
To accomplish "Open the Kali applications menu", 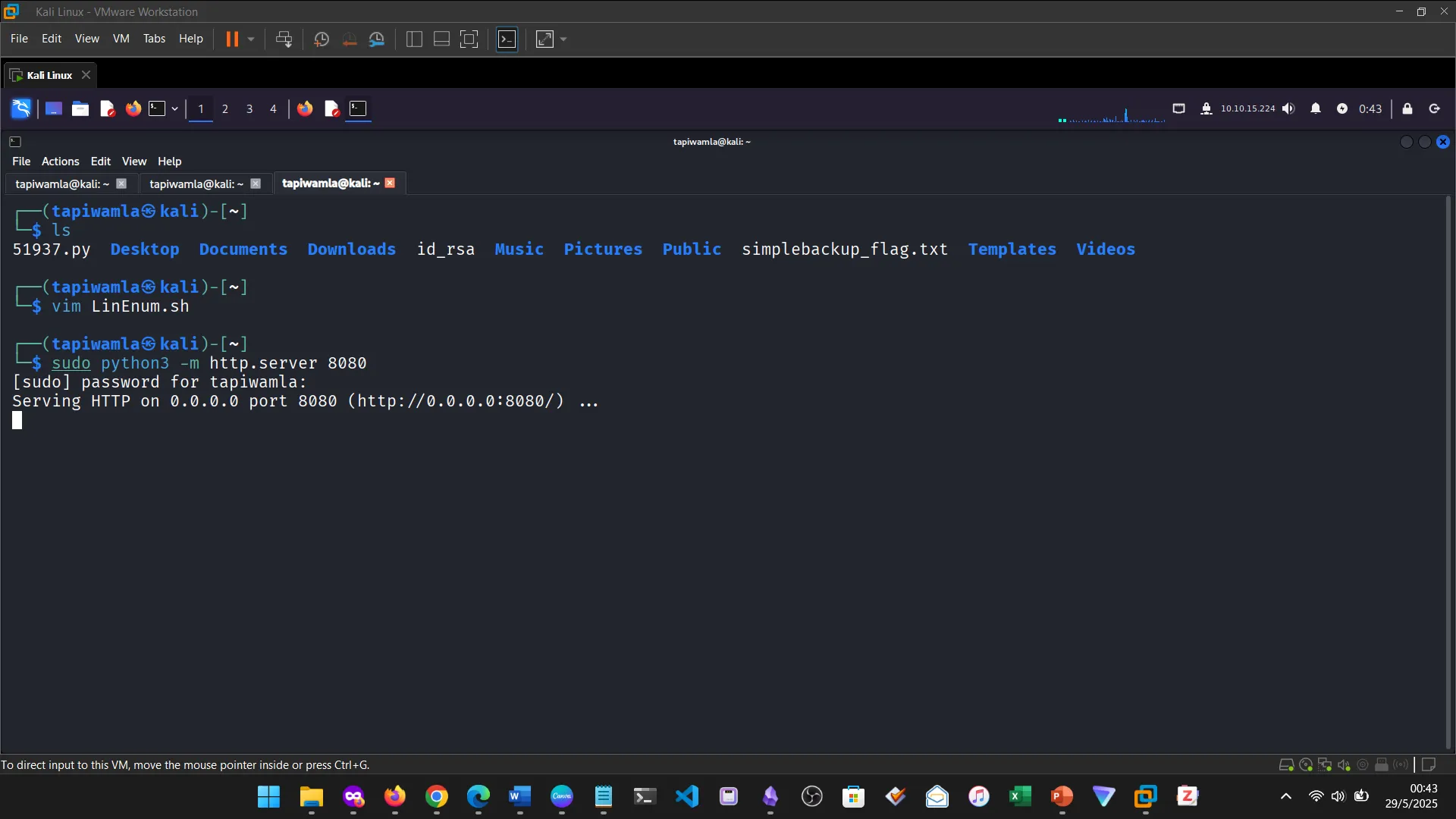I will (20, 108).
